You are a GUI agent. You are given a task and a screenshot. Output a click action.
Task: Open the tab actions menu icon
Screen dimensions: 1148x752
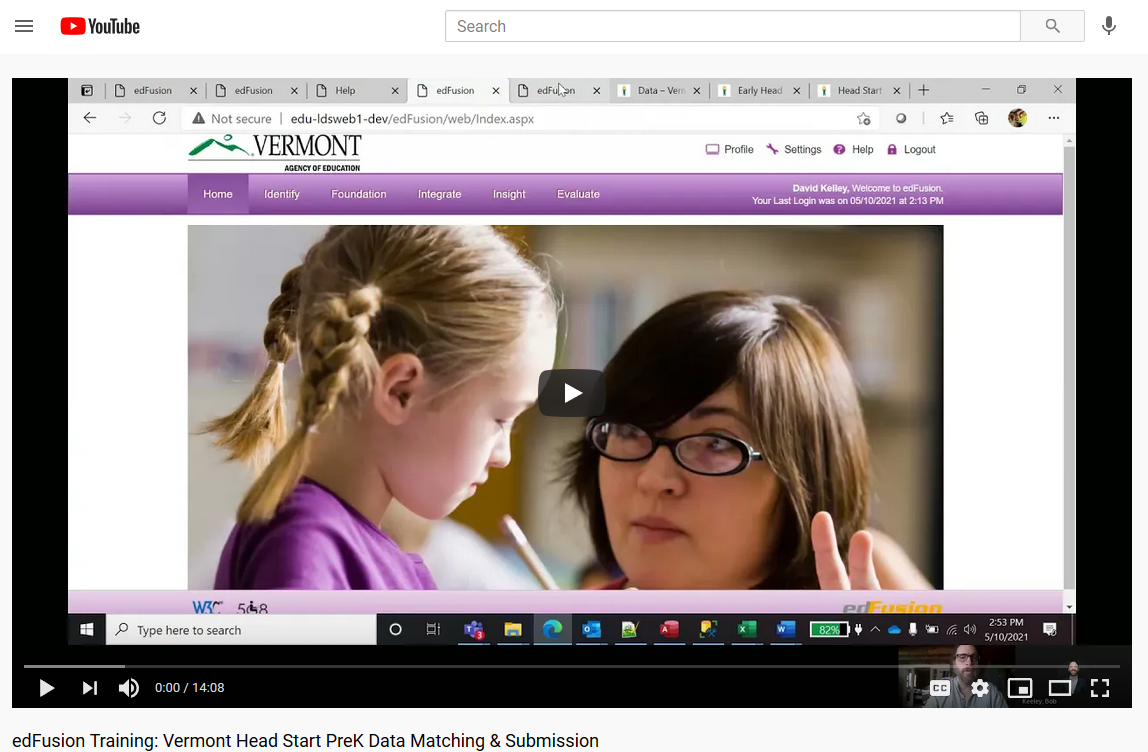pos(87,91)
